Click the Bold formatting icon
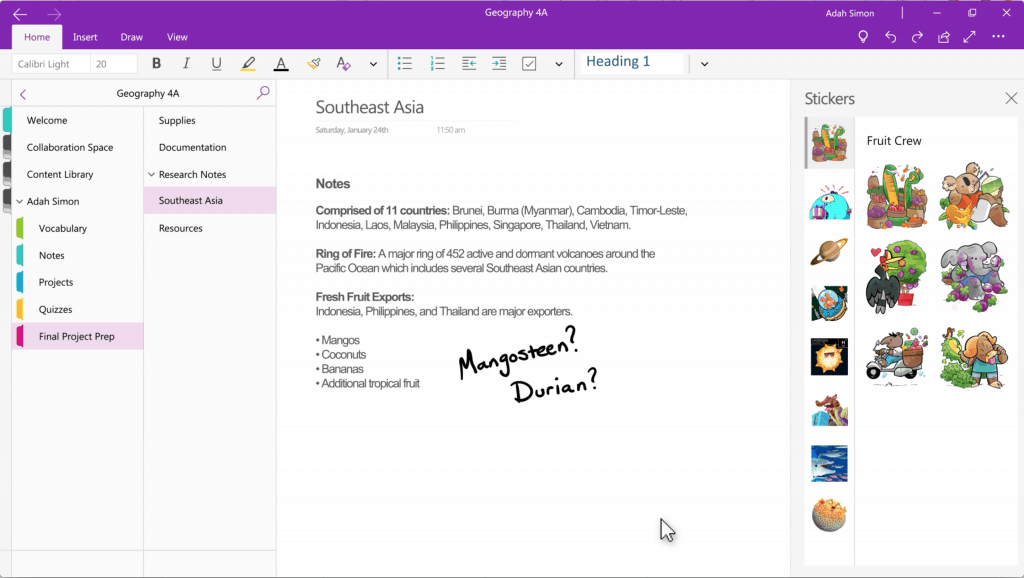The height and width of the screenshot is (578, 1024). point(156,64)
